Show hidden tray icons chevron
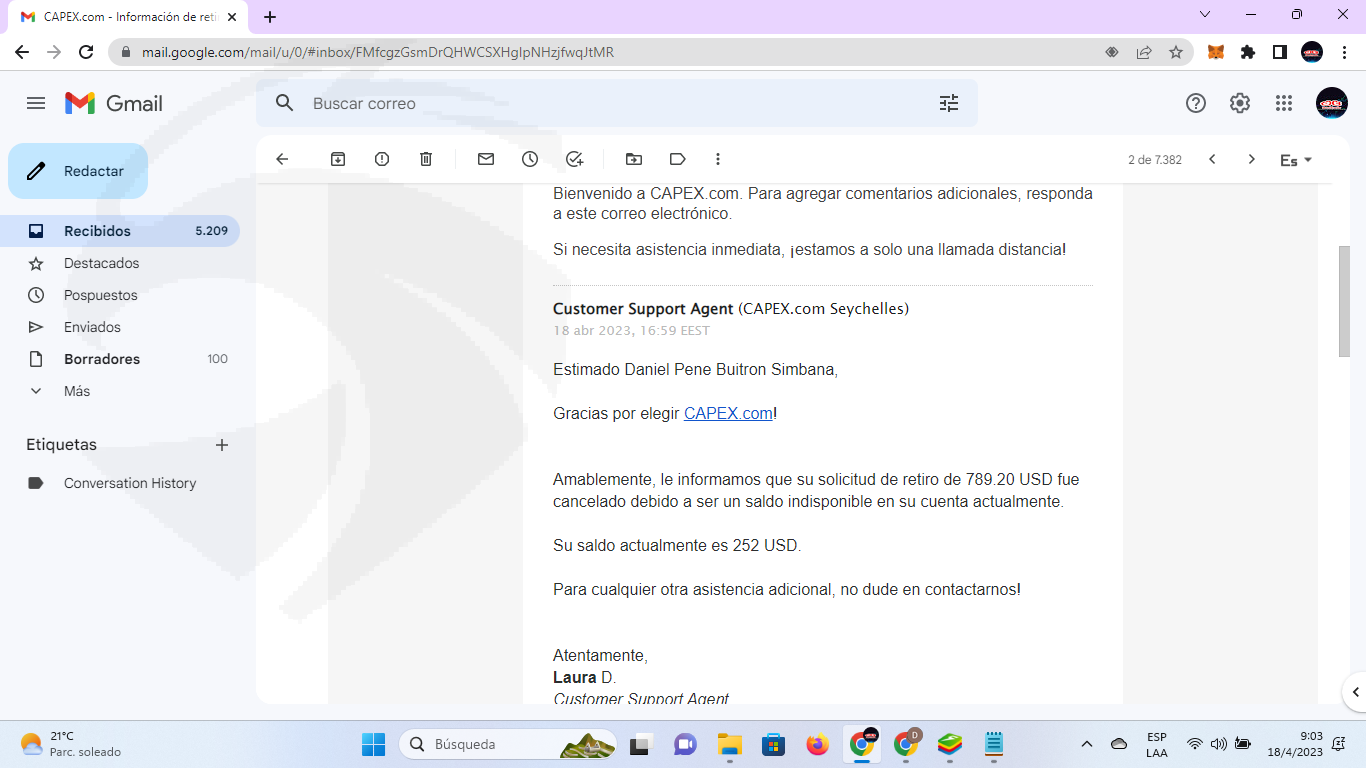The image size is (1366, 768). coord(1087,744)
